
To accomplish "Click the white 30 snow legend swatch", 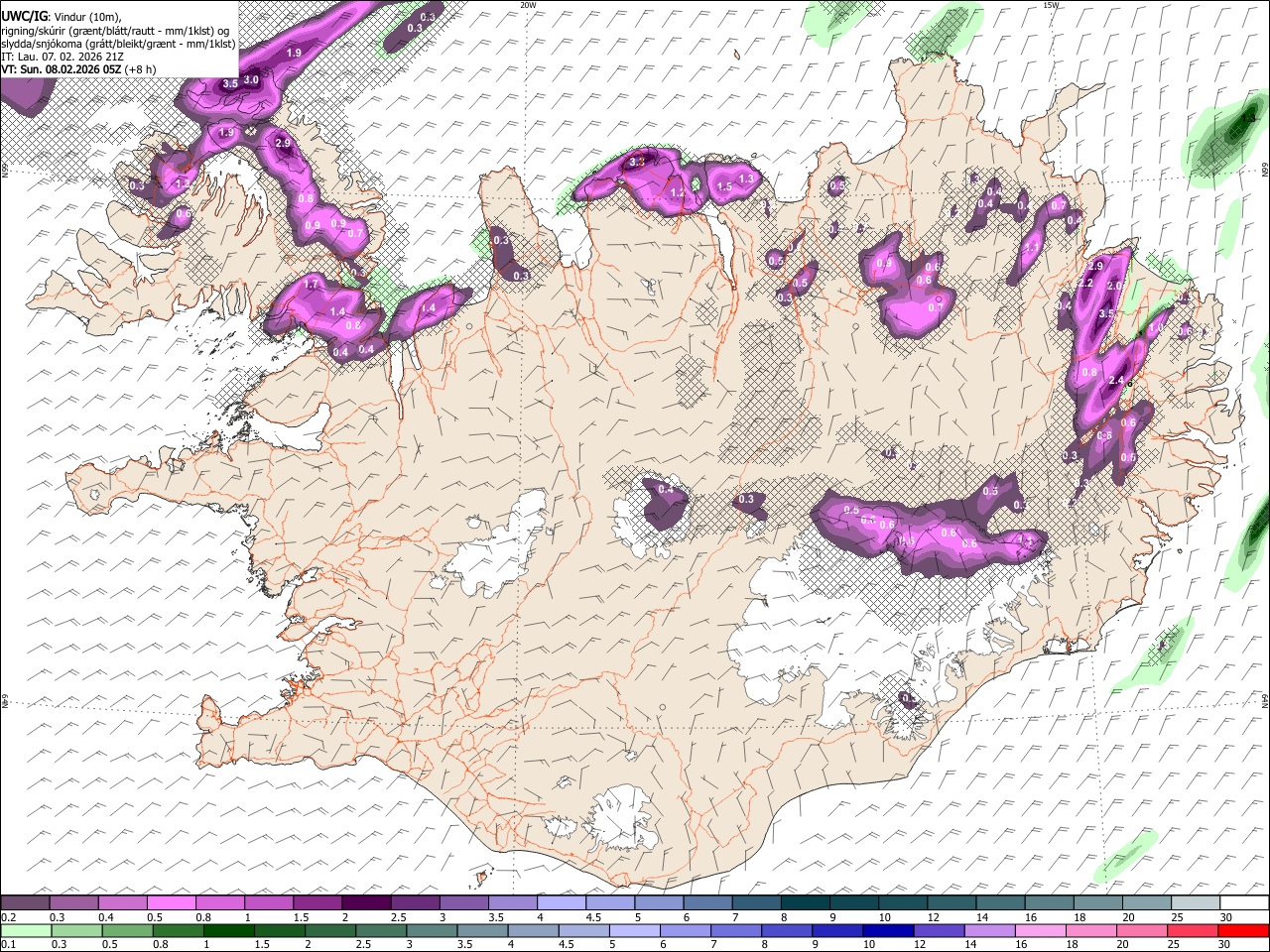I will [x=1244, y=903].
